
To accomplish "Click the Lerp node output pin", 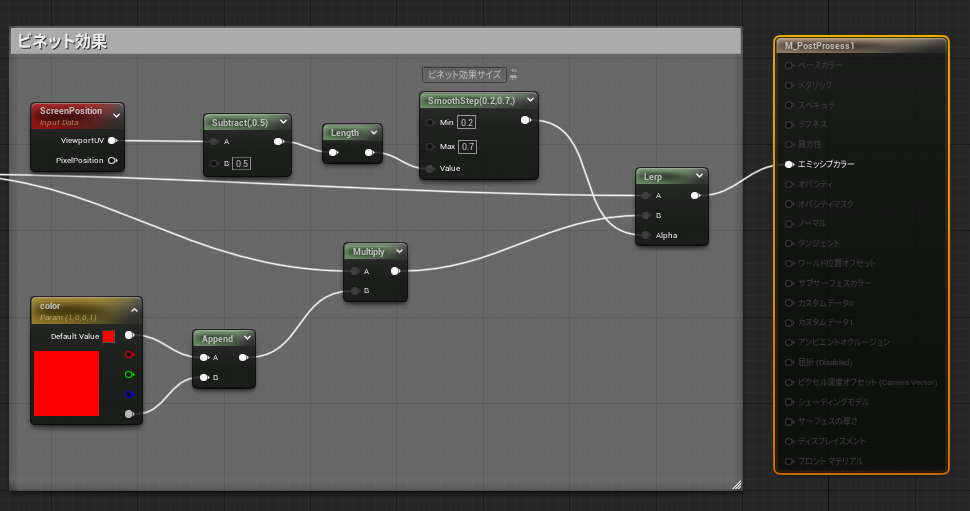I will click(695, 195).
